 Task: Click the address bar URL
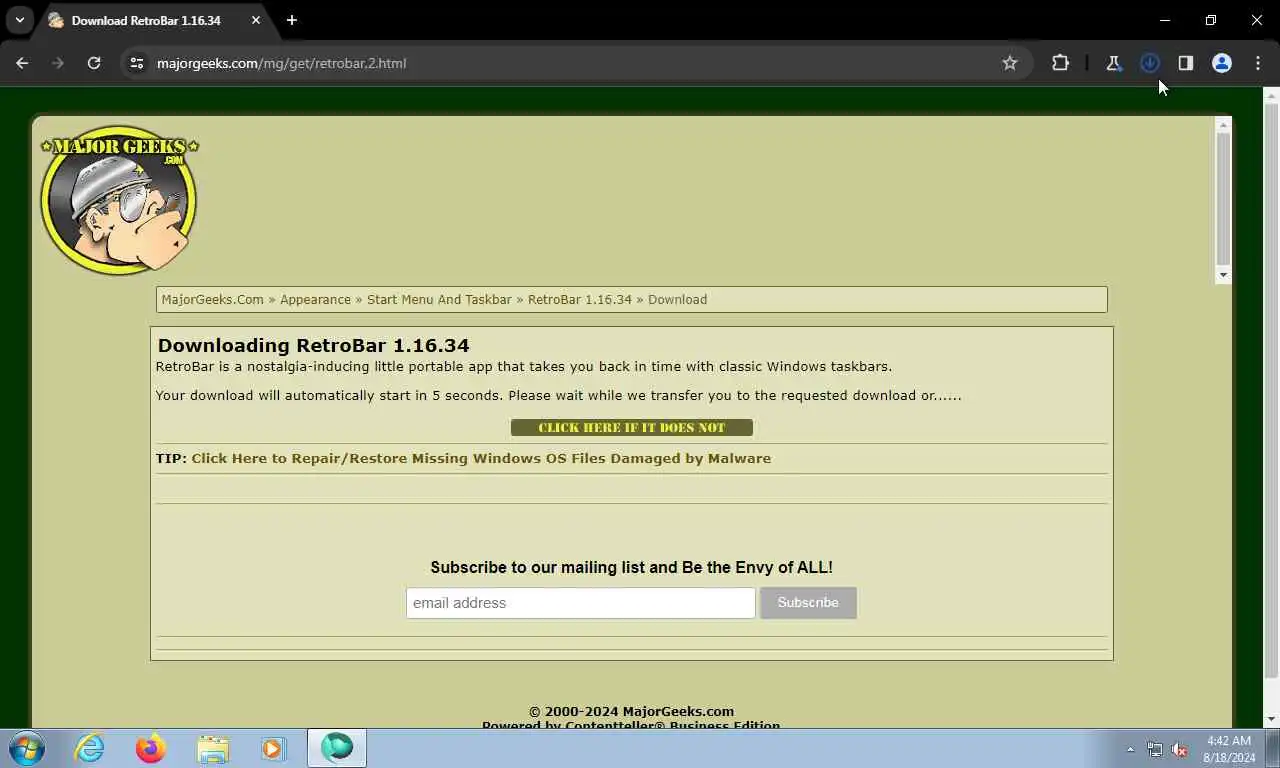[281, 63]
